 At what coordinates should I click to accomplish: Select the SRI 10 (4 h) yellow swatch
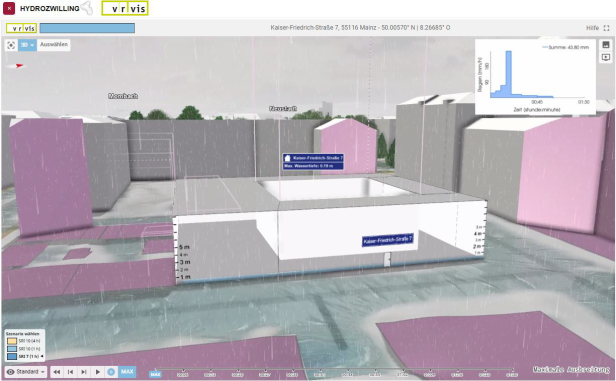tap(12, 341)
